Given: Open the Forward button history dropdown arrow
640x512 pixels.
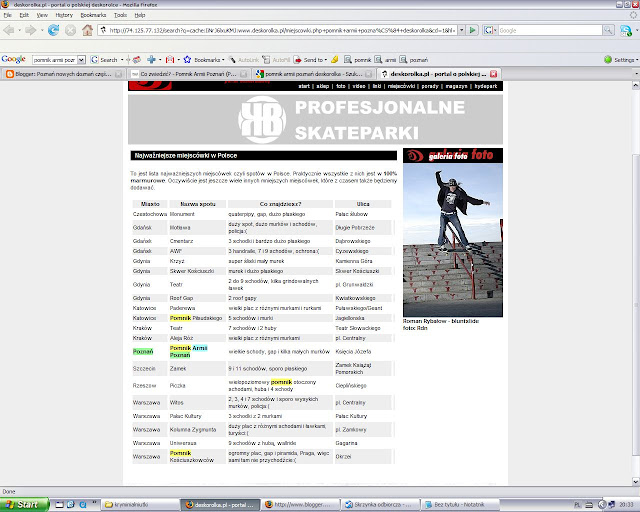Looking at the screenshot, I should (x=42, y=30).
